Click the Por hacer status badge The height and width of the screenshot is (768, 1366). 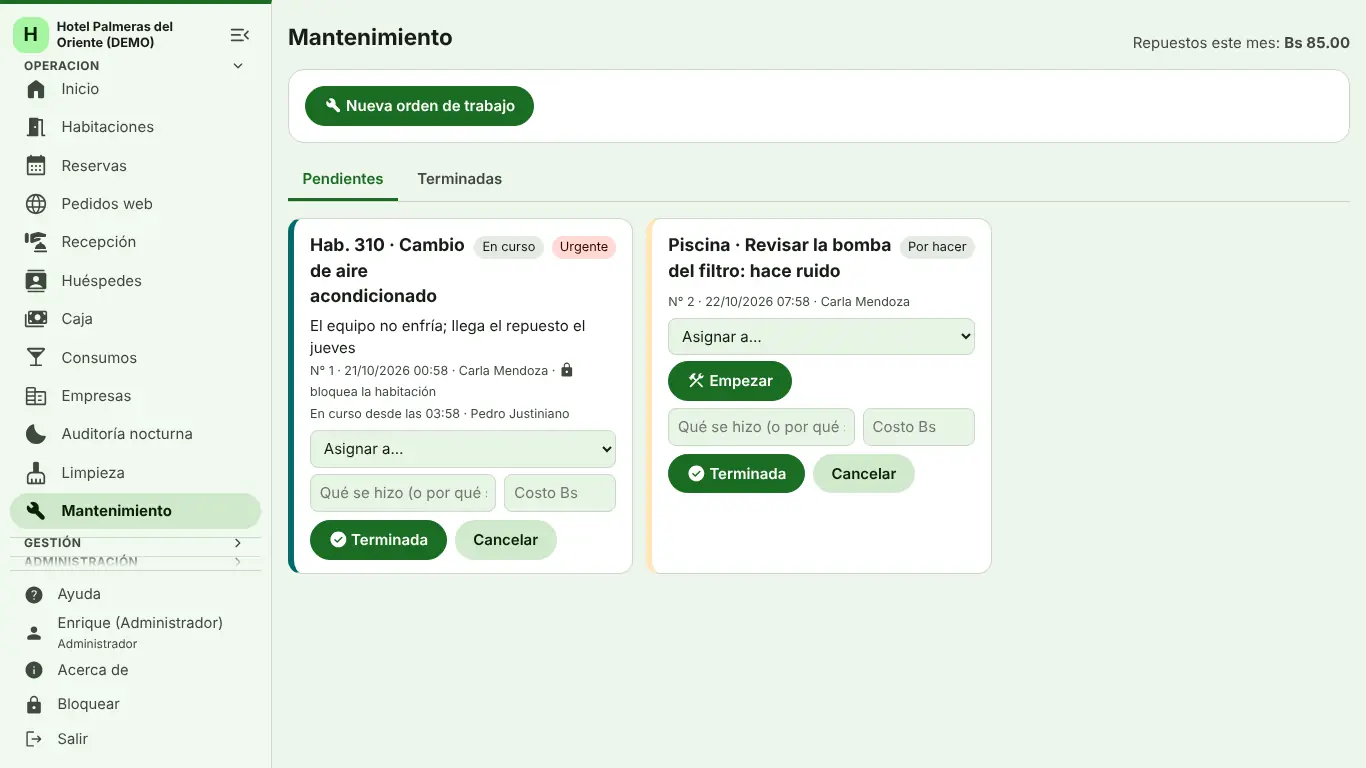937,247
